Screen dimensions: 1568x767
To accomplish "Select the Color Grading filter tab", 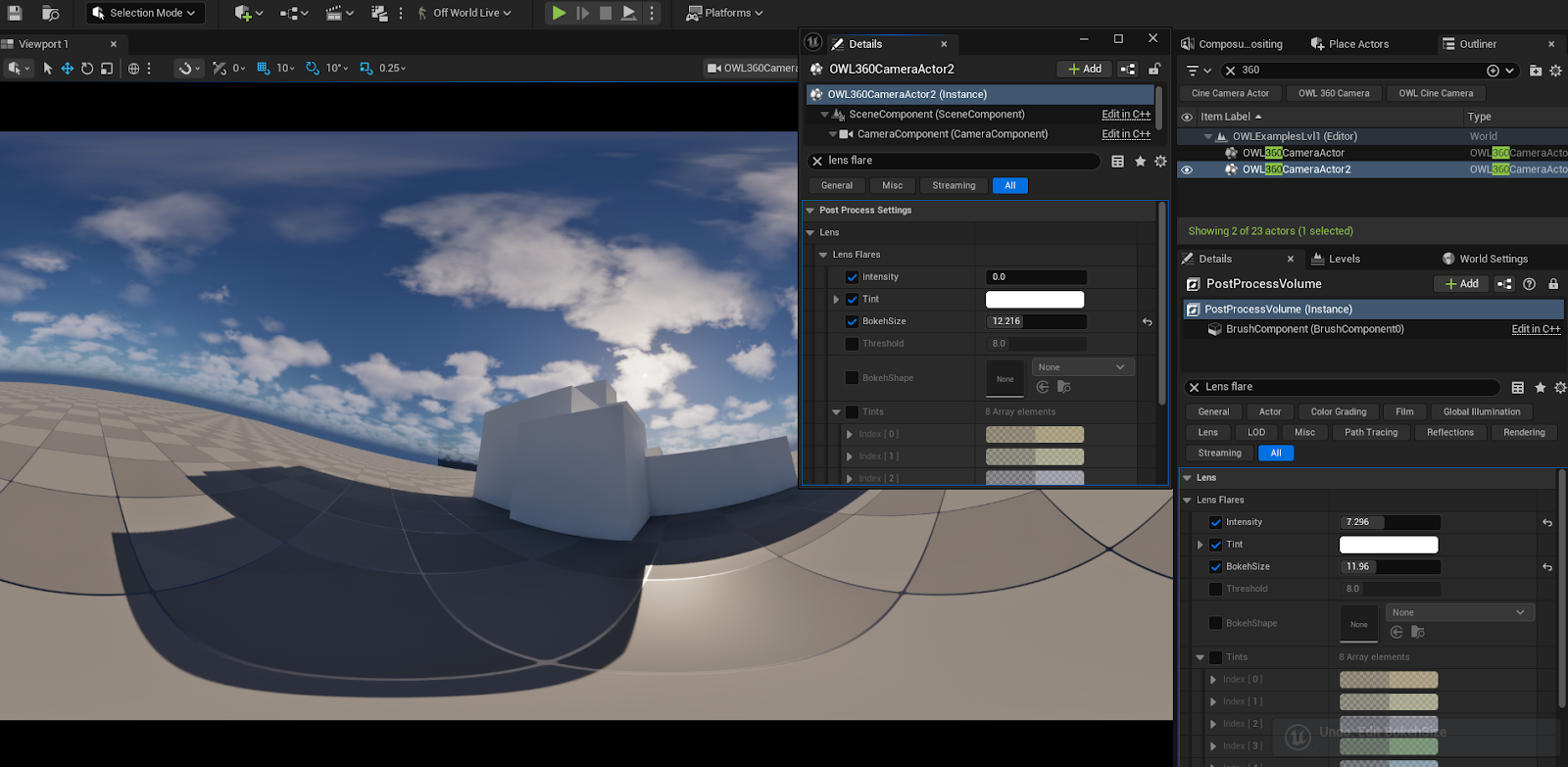I will (x=1338, y=412).
